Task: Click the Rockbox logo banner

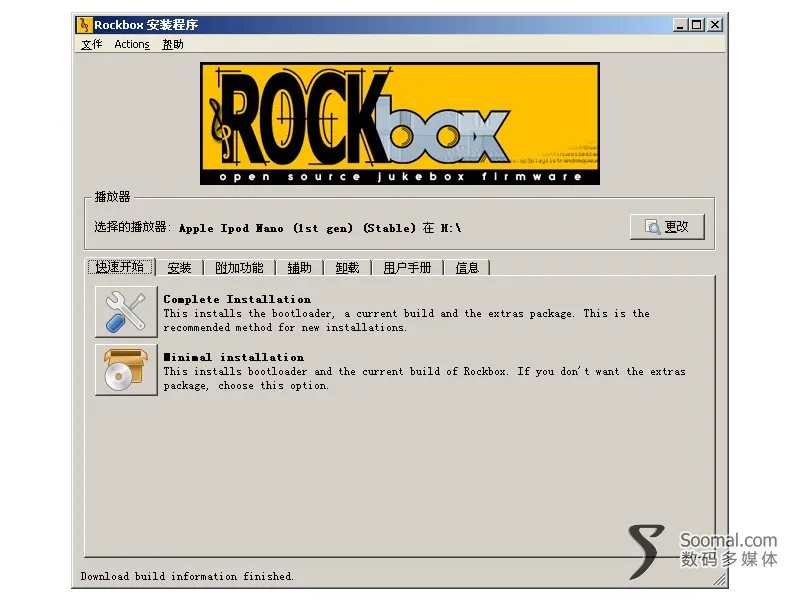Action: click(399, 123)
